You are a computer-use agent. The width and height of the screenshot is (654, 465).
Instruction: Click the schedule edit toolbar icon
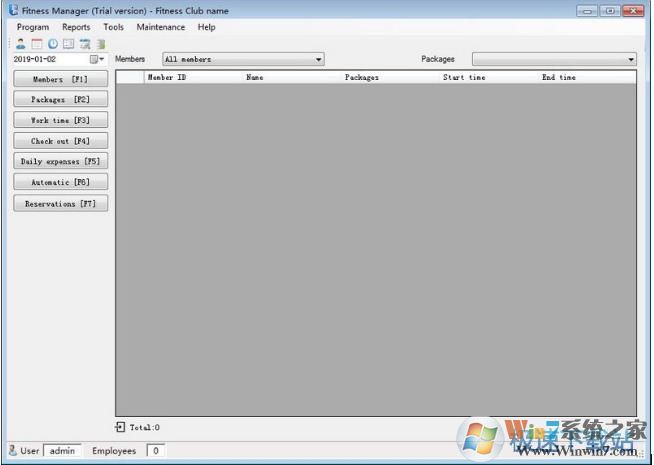[x=85, y=44]
